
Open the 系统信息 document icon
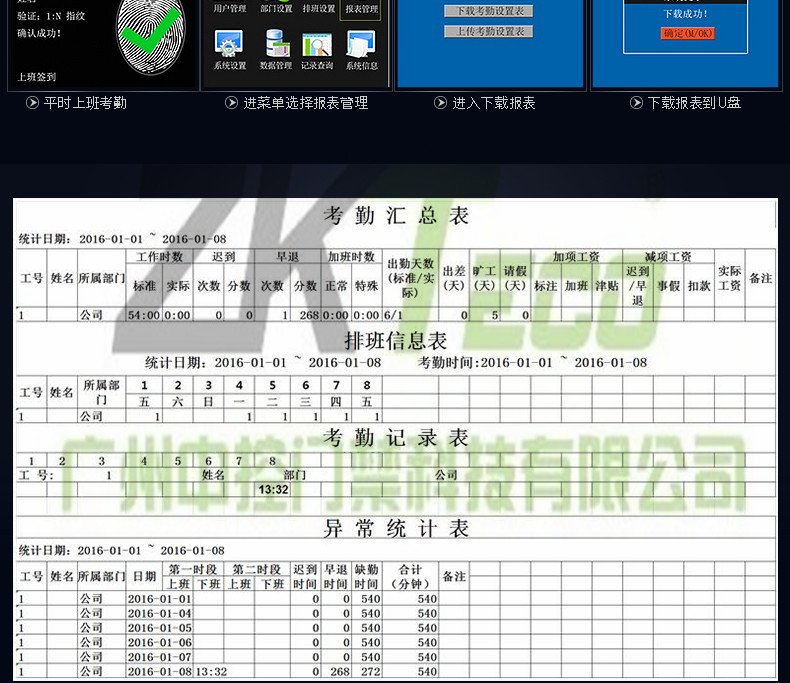(361, 45)
